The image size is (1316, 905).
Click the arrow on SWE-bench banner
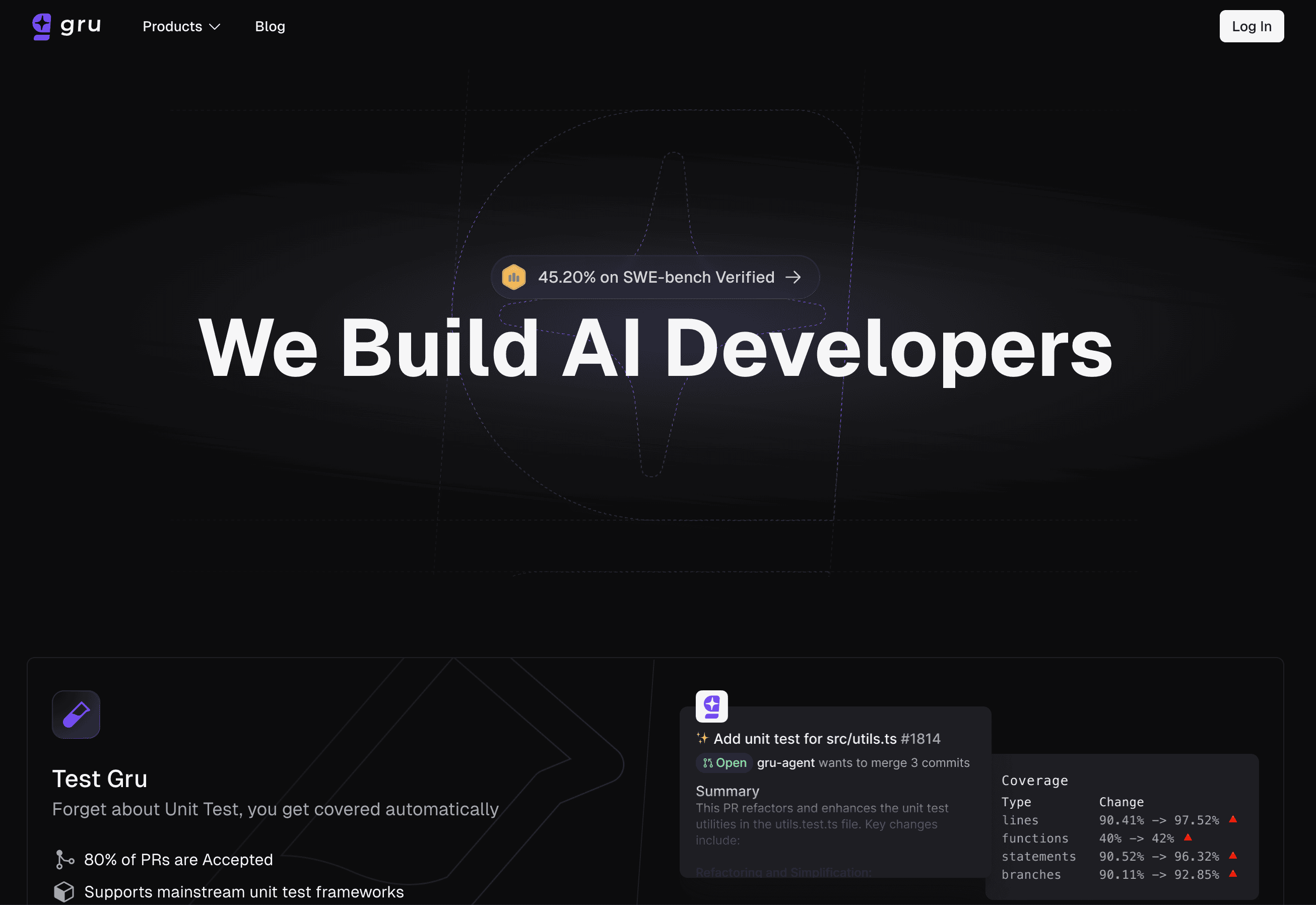[x=793, y=277]
